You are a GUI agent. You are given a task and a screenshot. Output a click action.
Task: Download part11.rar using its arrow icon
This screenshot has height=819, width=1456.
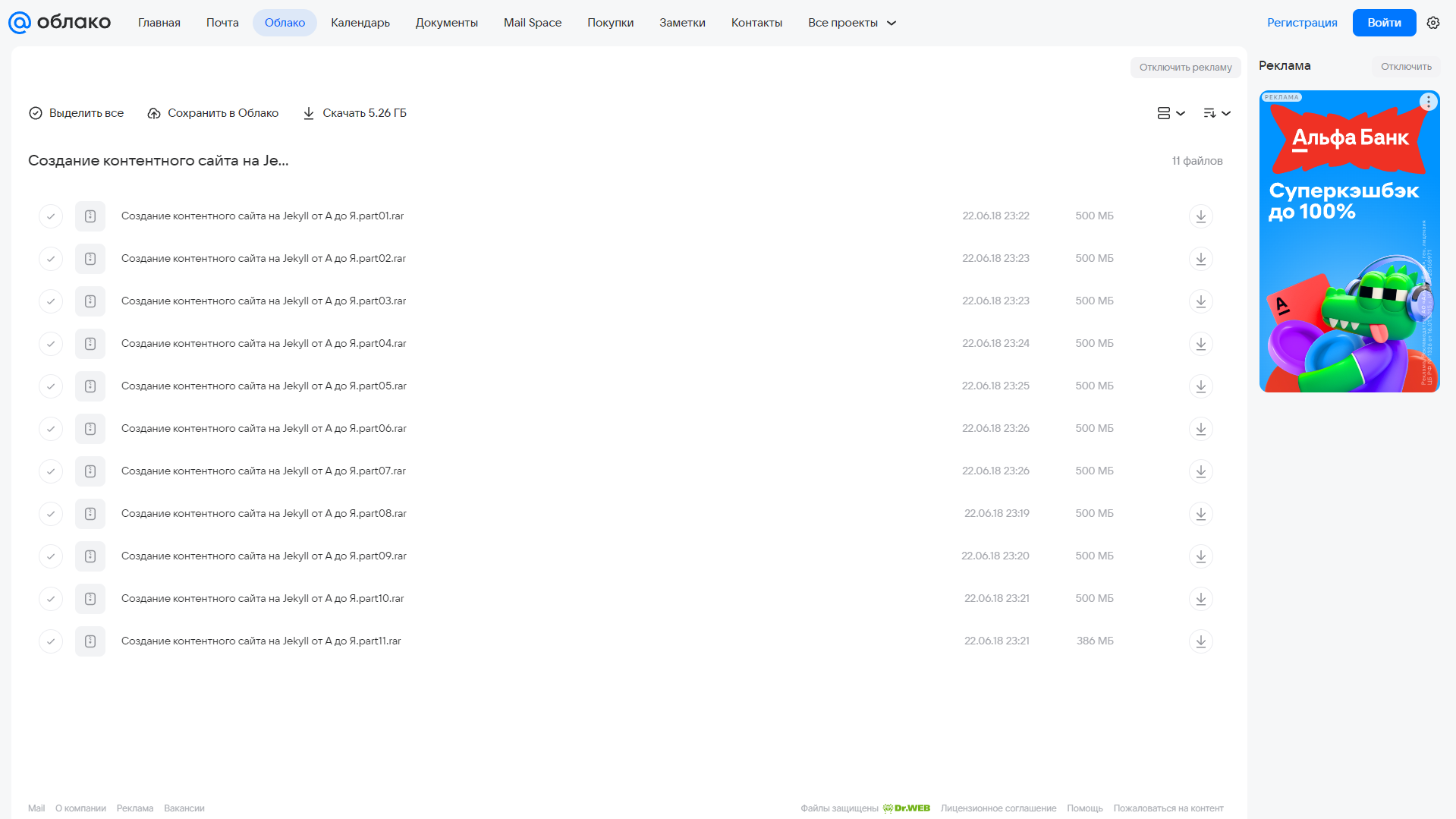click(1200, 641)
